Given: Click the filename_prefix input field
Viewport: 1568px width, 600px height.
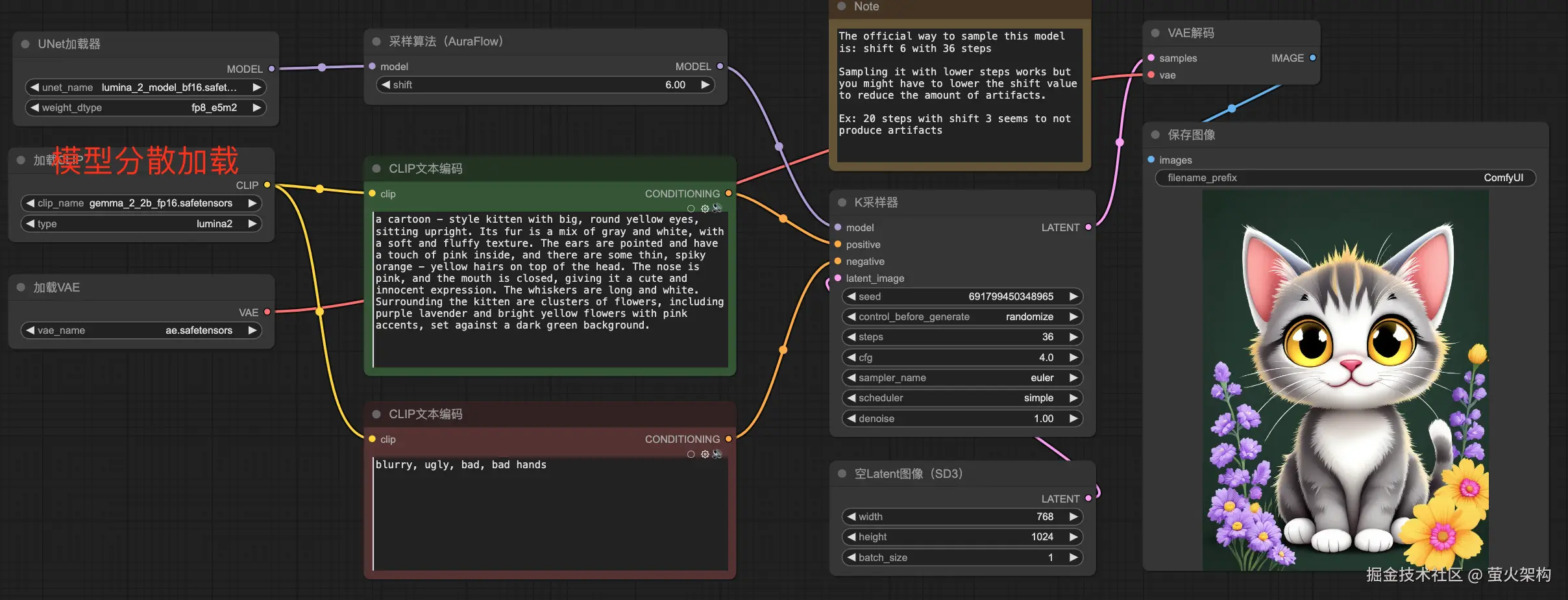Looking at the screenshot, I should [1345, 178].
